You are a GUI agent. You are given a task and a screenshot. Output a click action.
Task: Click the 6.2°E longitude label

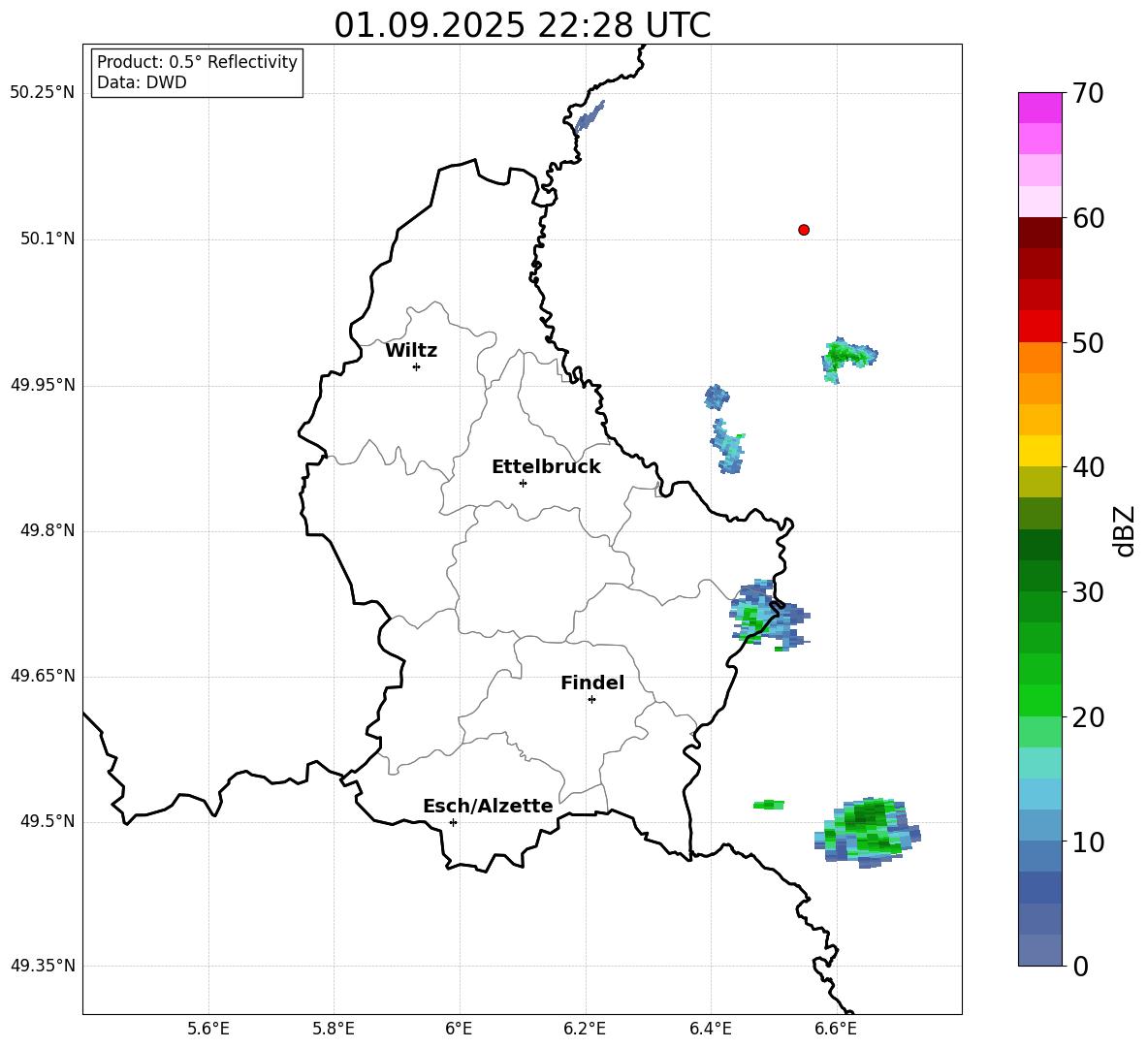point(585,1029)
